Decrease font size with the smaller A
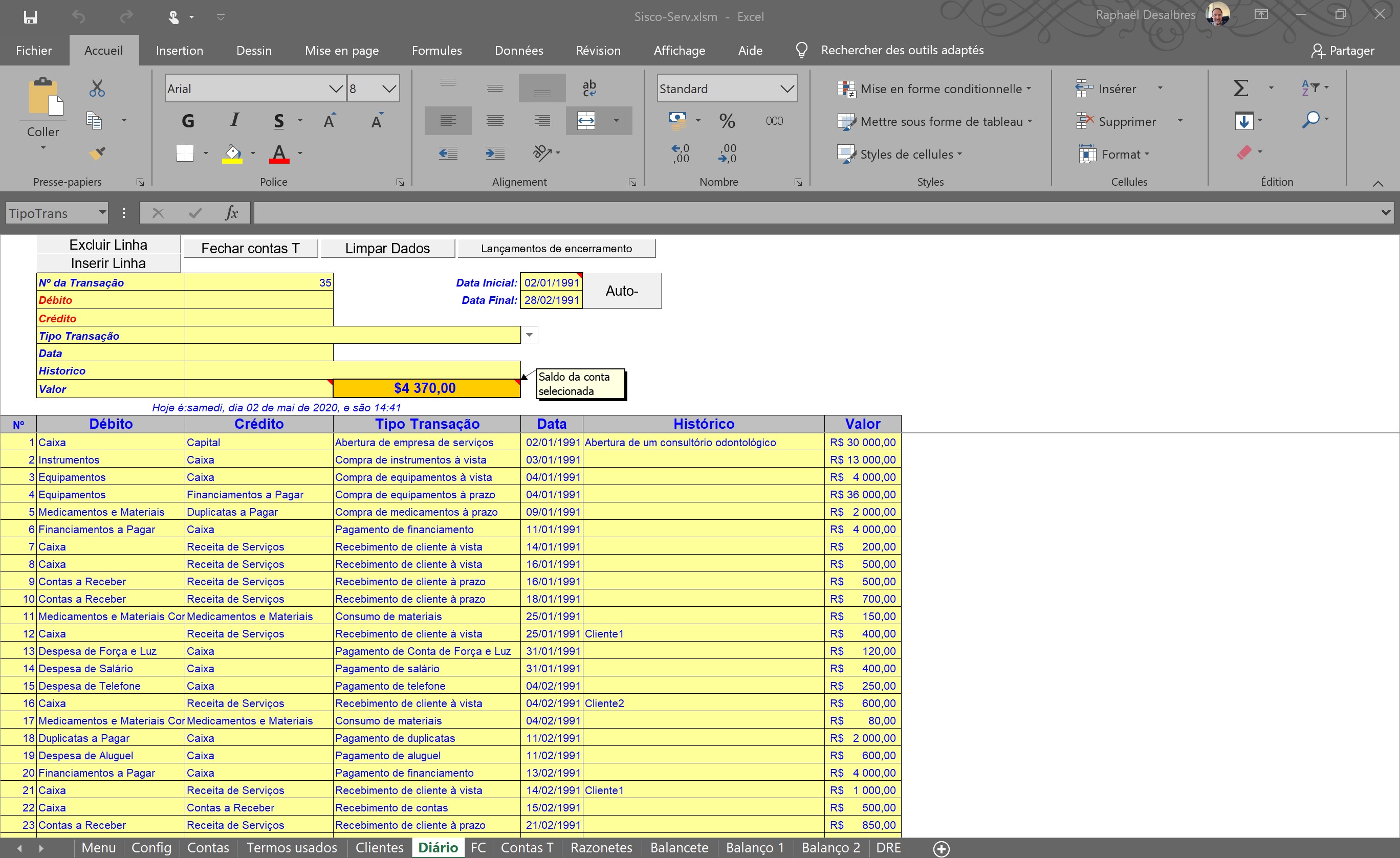The width and height of the screenshot is (1400, 858). (377, 120)
